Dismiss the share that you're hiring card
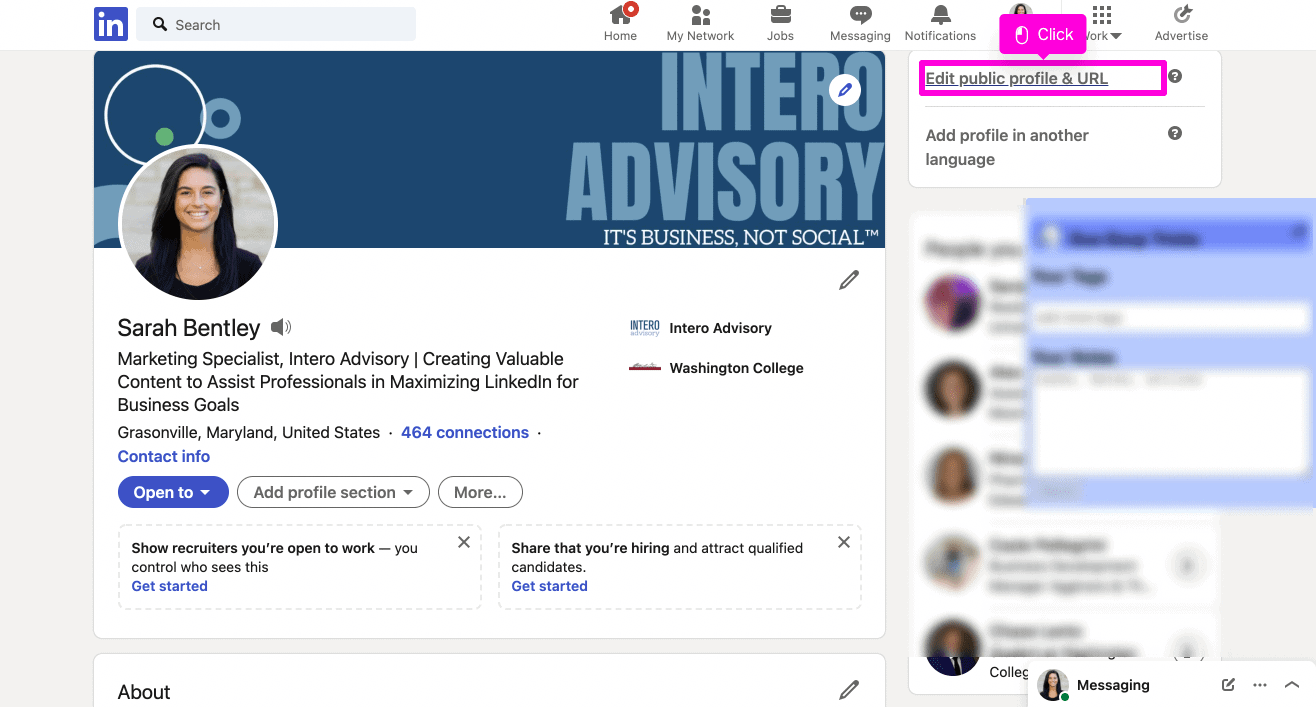The image size is (1316, 707). (x=844, y=542)
